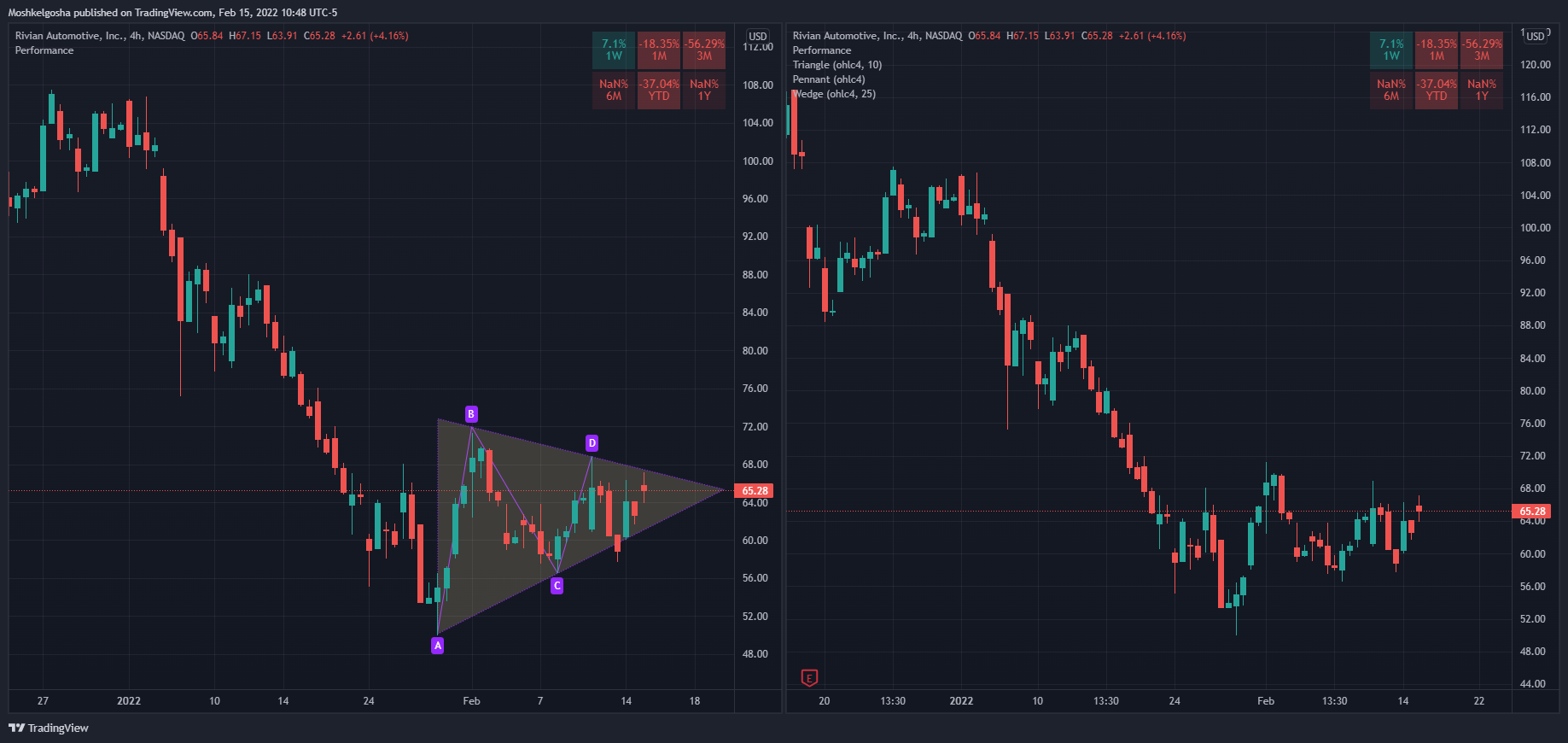Click right chart's Rivian Automotive title
Viewport: 1568px width, 743px height.
pyautogui.click(x=848, y=36)
